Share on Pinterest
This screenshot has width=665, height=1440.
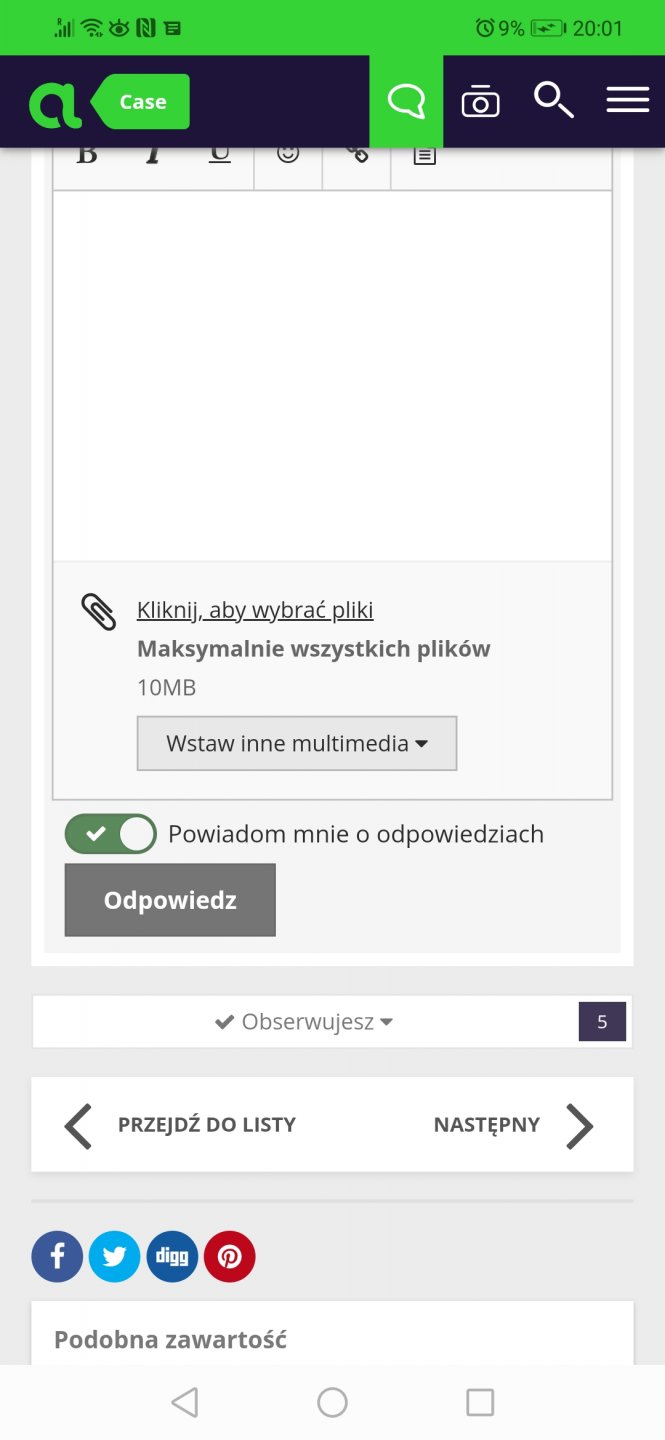[230, 1256]
